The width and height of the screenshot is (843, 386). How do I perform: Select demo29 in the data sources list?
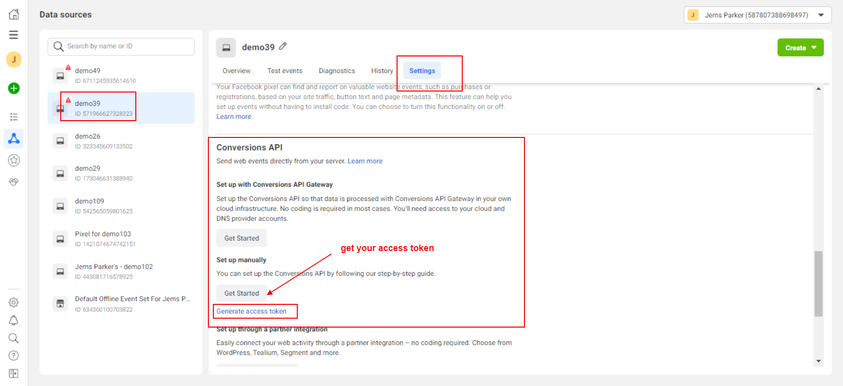[x=121, y=173]
